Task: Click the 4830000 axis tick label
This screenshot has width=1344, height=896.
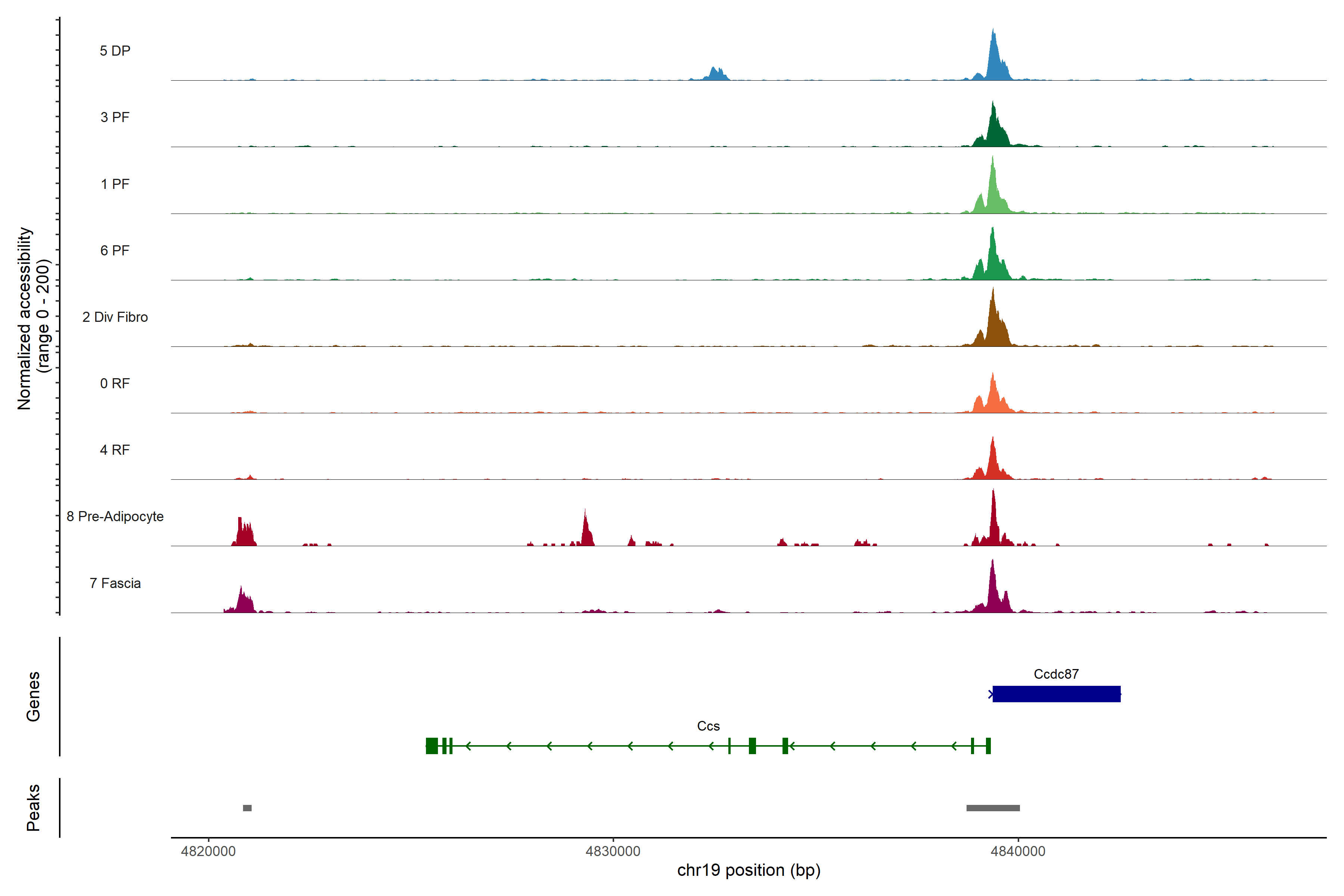Action: pos(613,851)
